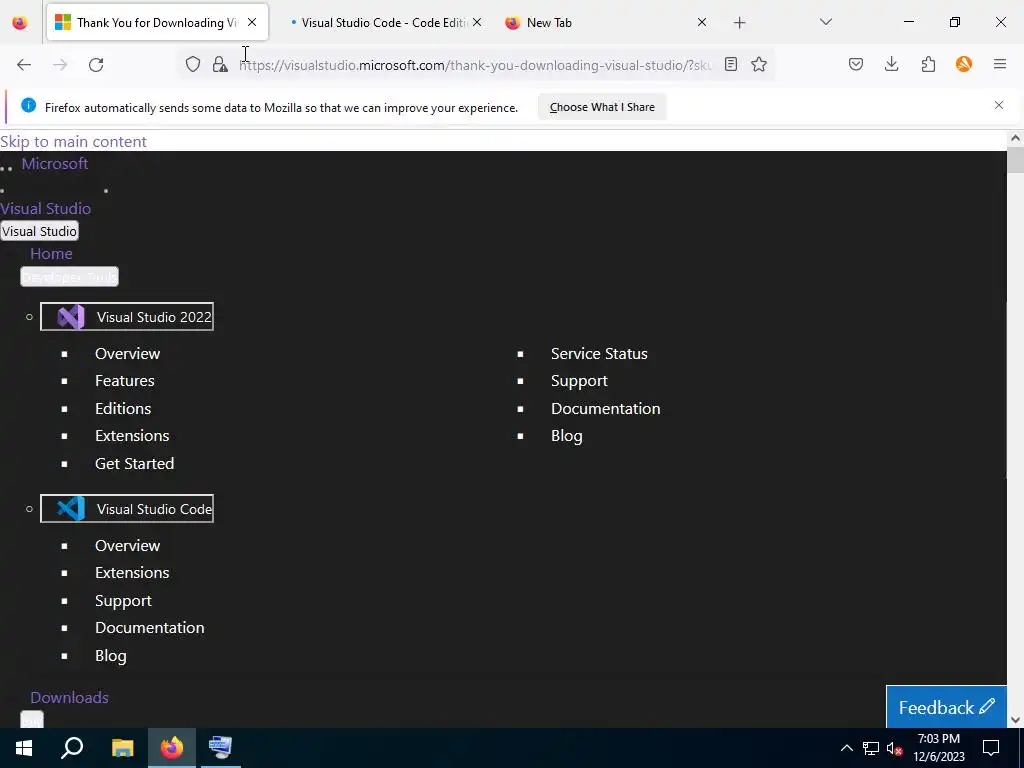Open the tracking protection shield icon
This screenshot has height=768, width=1024.
193,64
